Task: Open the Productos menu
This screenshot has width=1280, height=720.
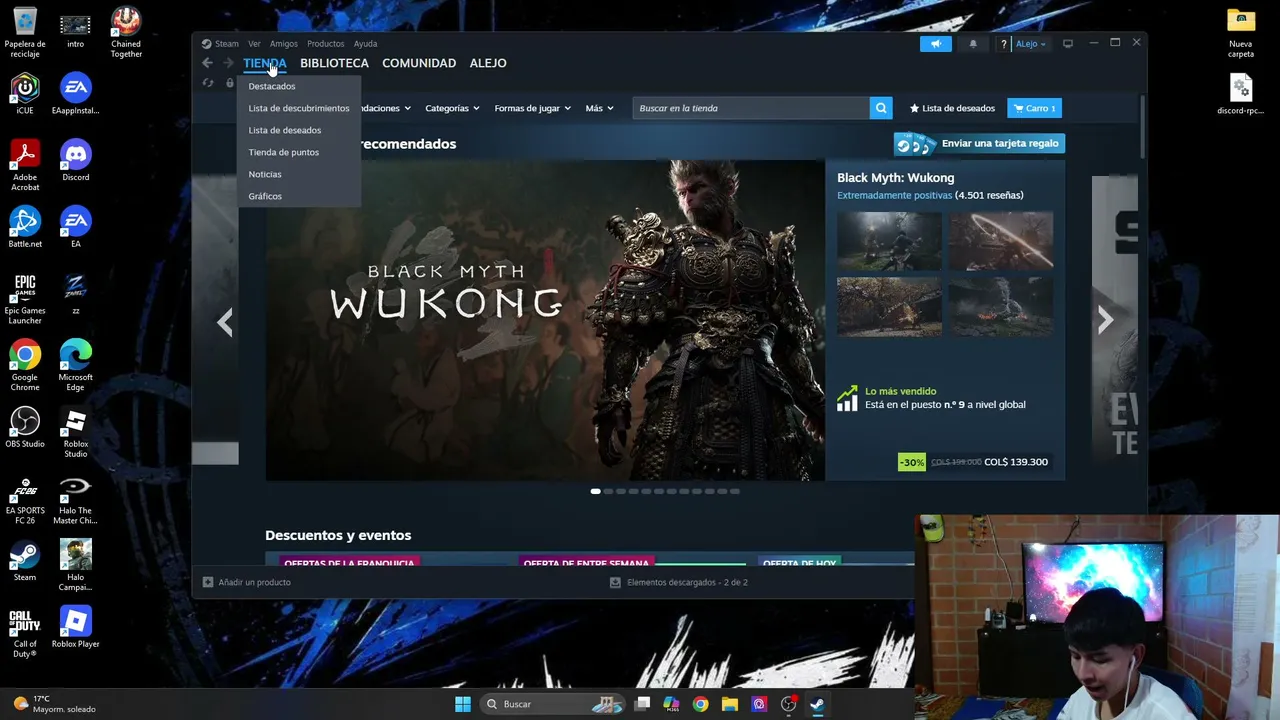Action: click(x=325, y=44)
